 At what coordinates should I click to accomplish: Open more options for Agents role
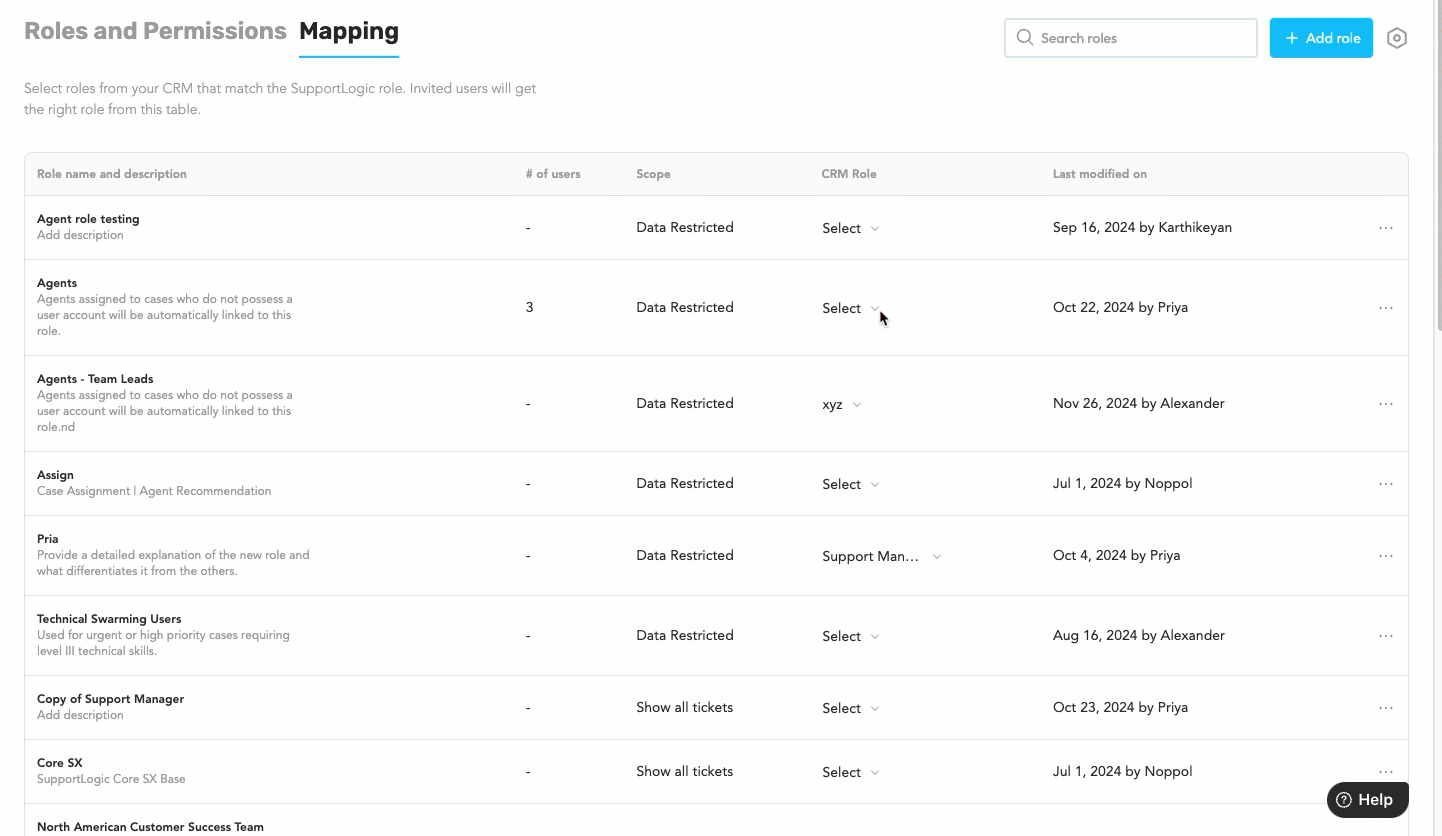[1385, 308]
